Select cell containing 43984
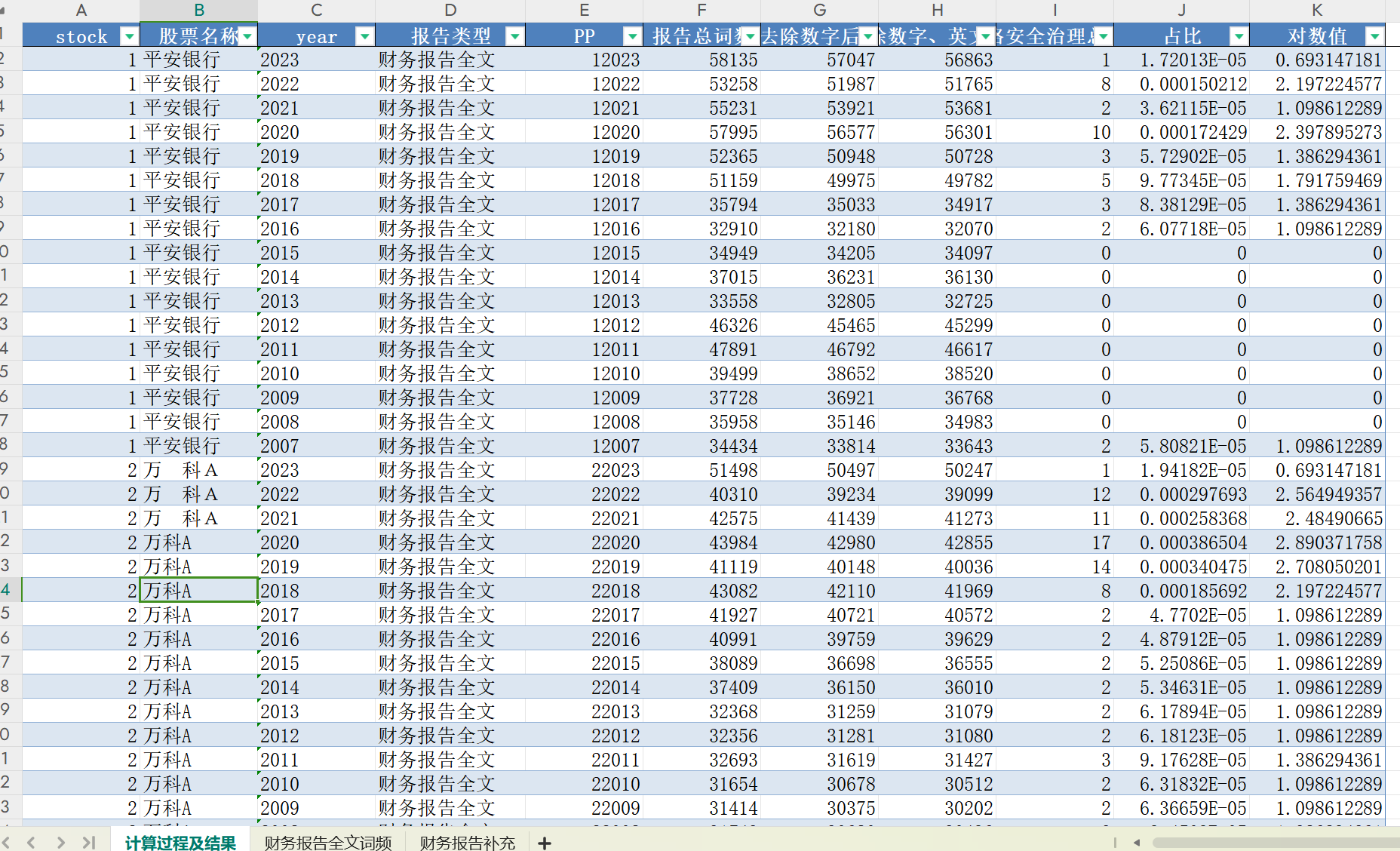 click(x=702, y=542)
